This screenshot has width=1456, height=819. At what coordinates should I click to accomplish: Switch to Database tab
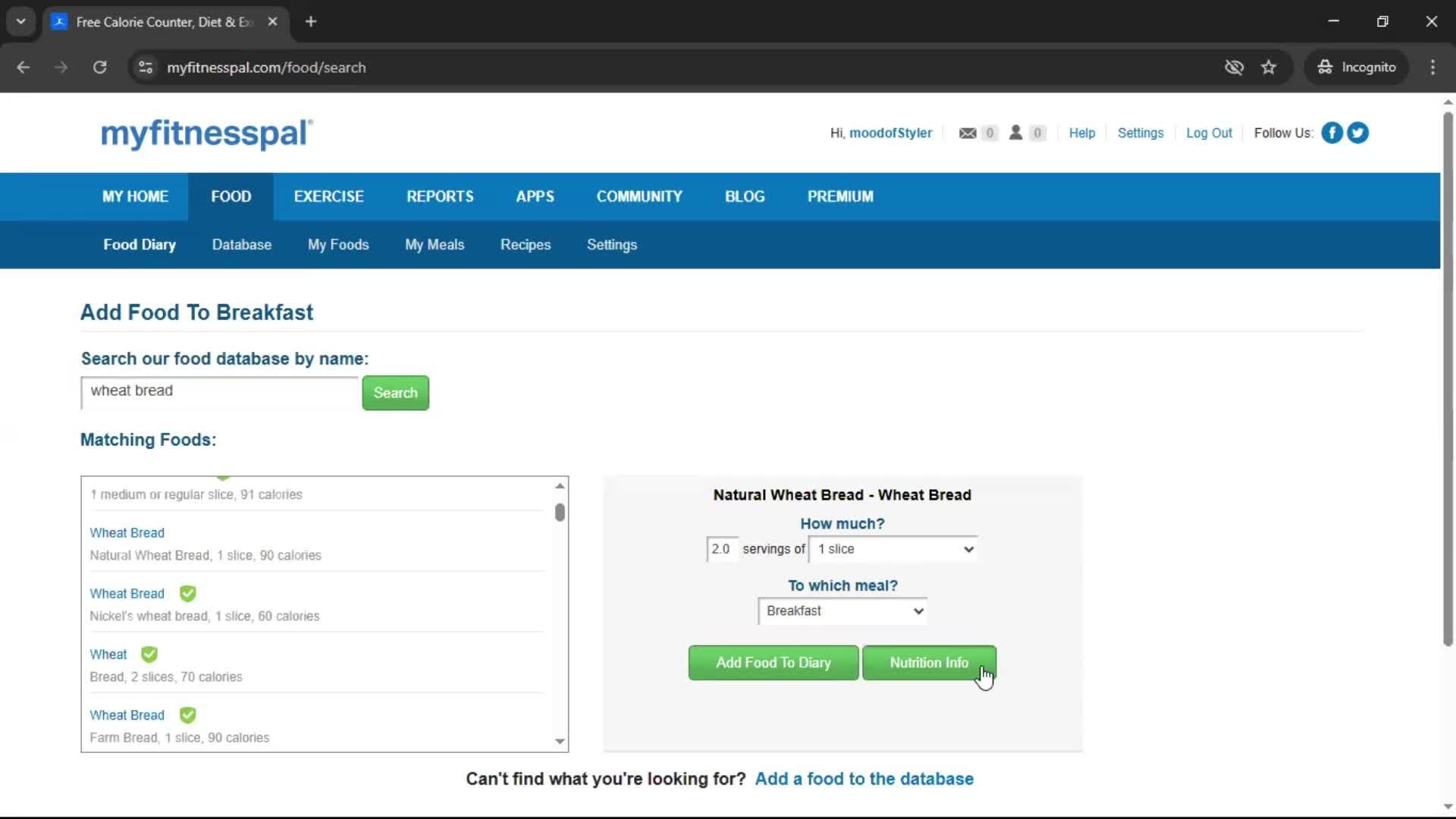coord(241,245)
